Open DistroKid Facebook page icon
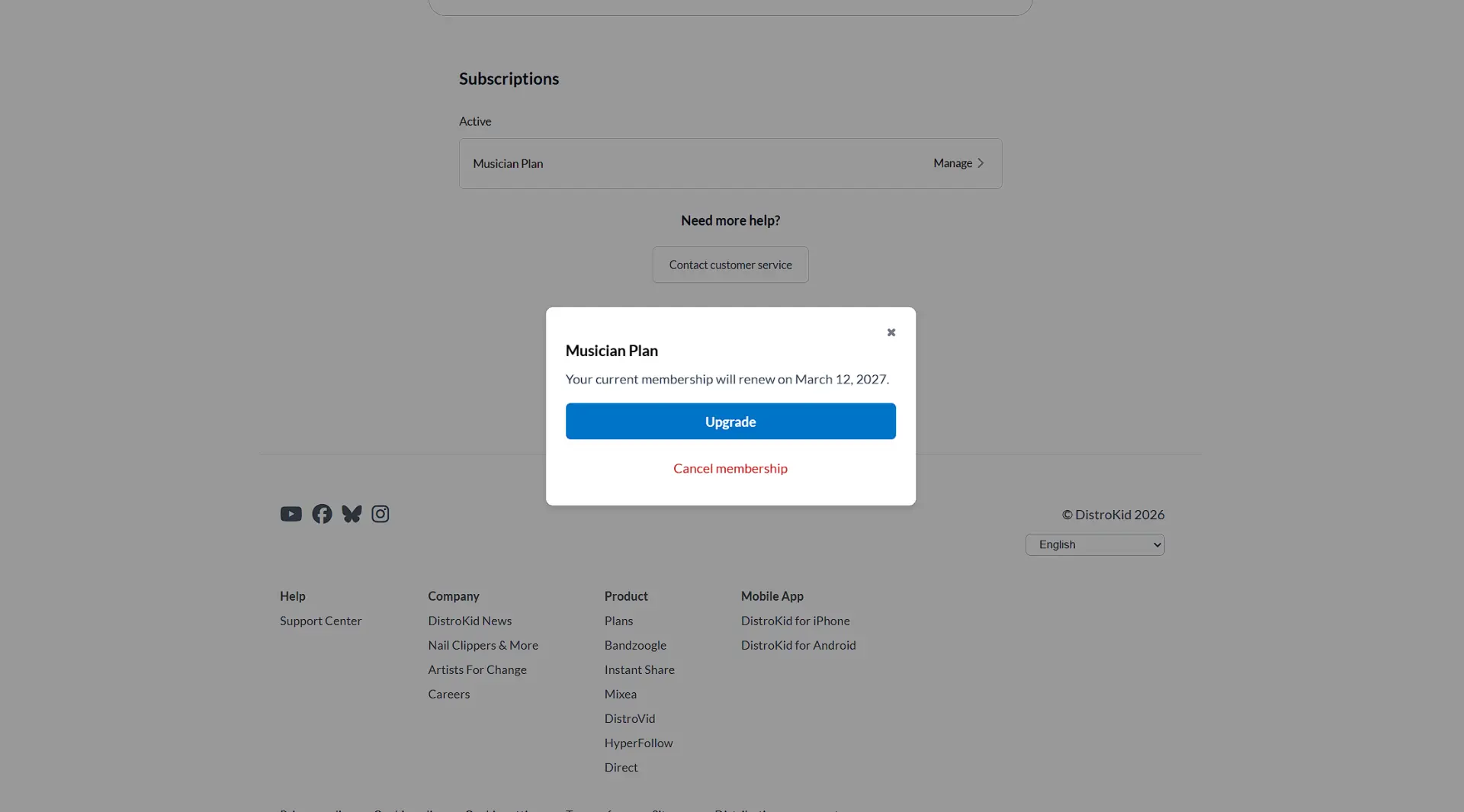The image size is (1464, 812). pyautogui.click(x=322, y=514)
